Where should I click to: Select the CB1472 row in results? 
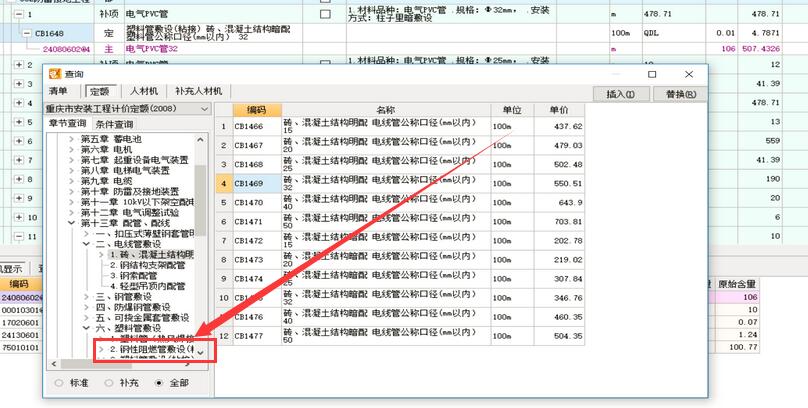tap(400, 241)
